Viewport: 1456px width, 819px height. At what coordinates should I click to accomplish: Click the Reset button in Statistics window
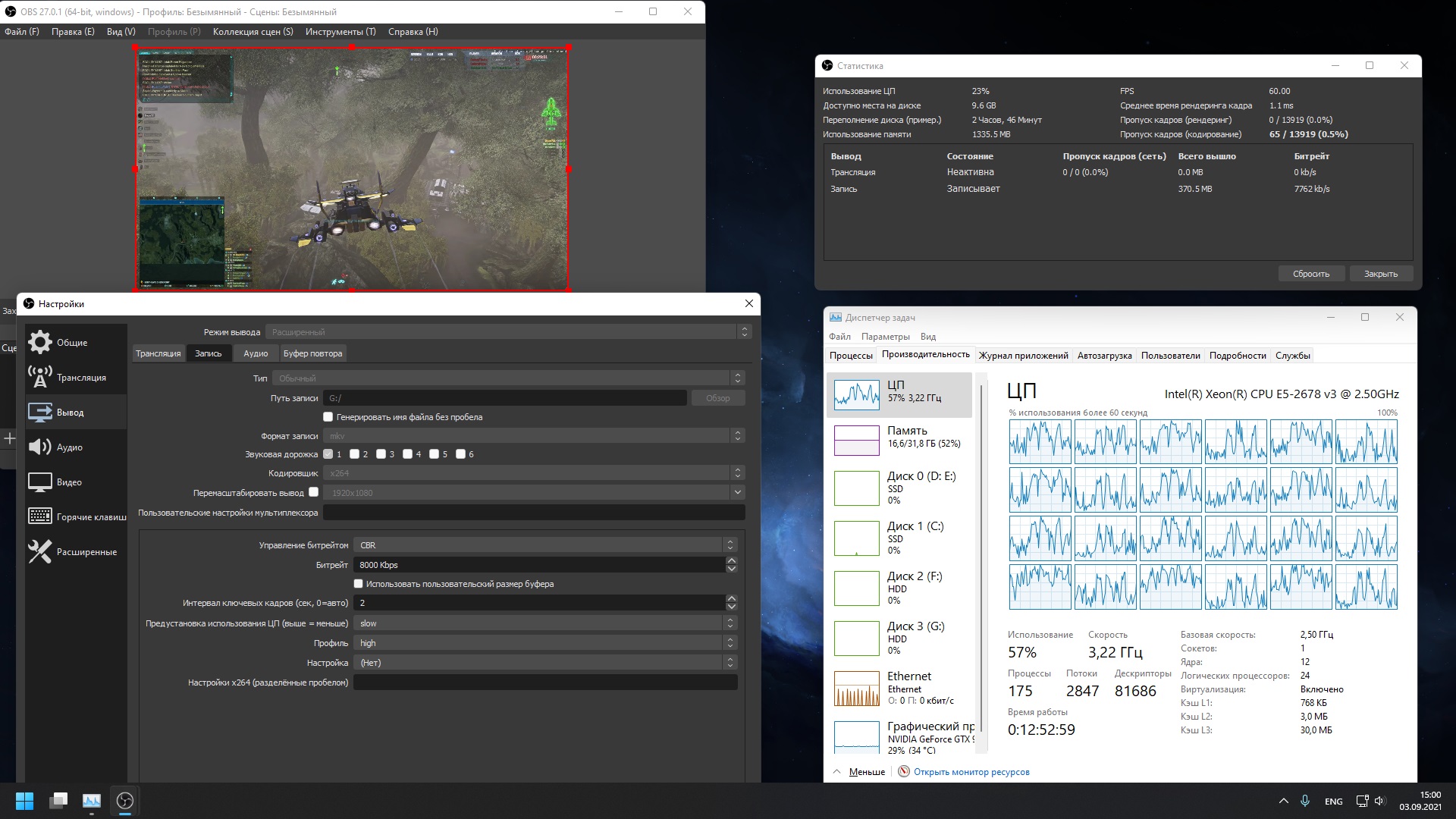pyautogui.click(x=1310, y=274)
